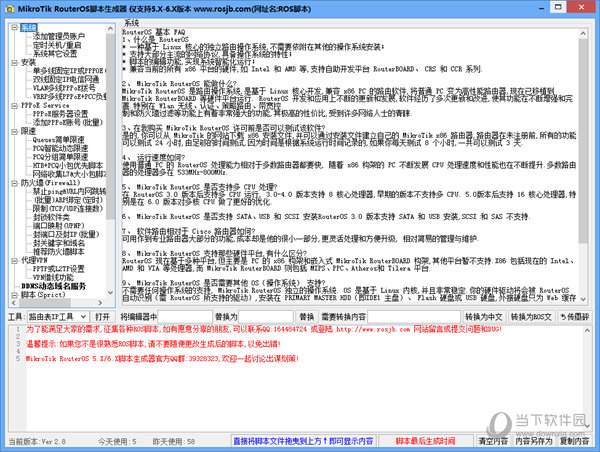600x452 pixels.
Task: Open 双线固定IP电信网通 tree item
Action: [x=66, y=79]
